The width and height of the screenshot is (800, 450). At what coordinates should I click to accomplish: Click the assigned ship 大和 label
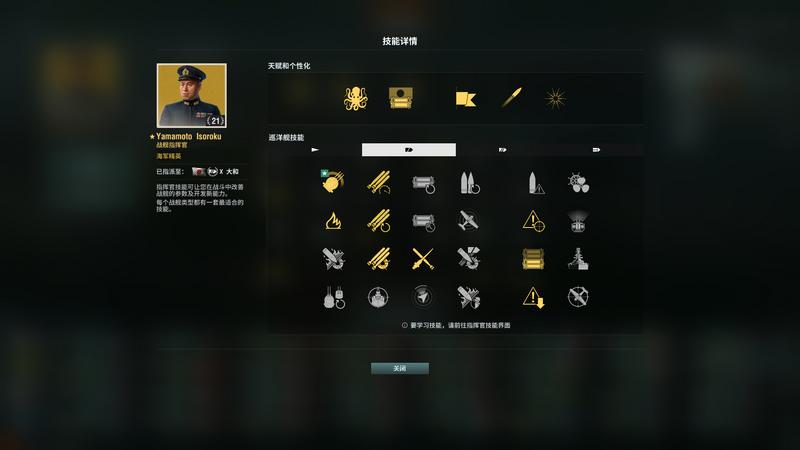[232, 172]
